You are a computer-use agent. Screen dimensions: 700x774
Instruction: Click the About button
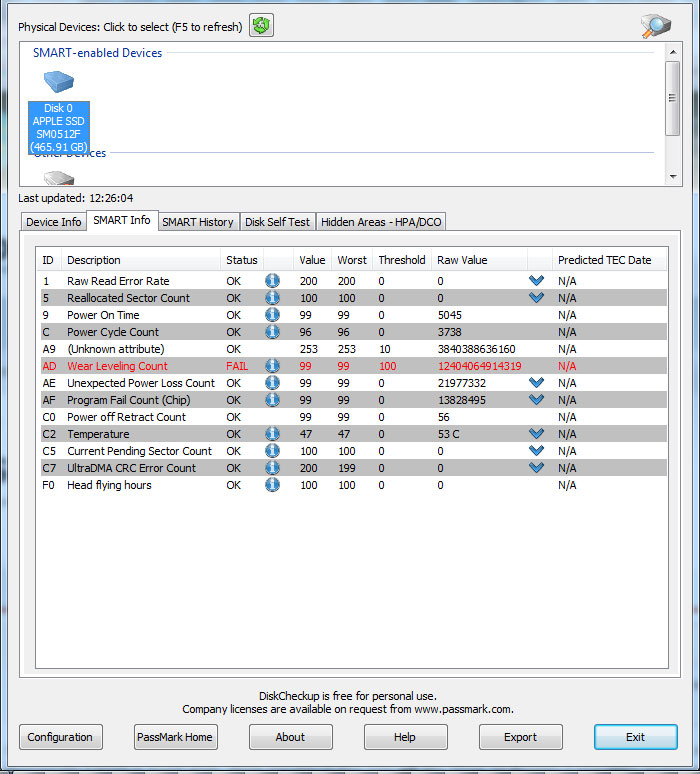tap(291, 737)
